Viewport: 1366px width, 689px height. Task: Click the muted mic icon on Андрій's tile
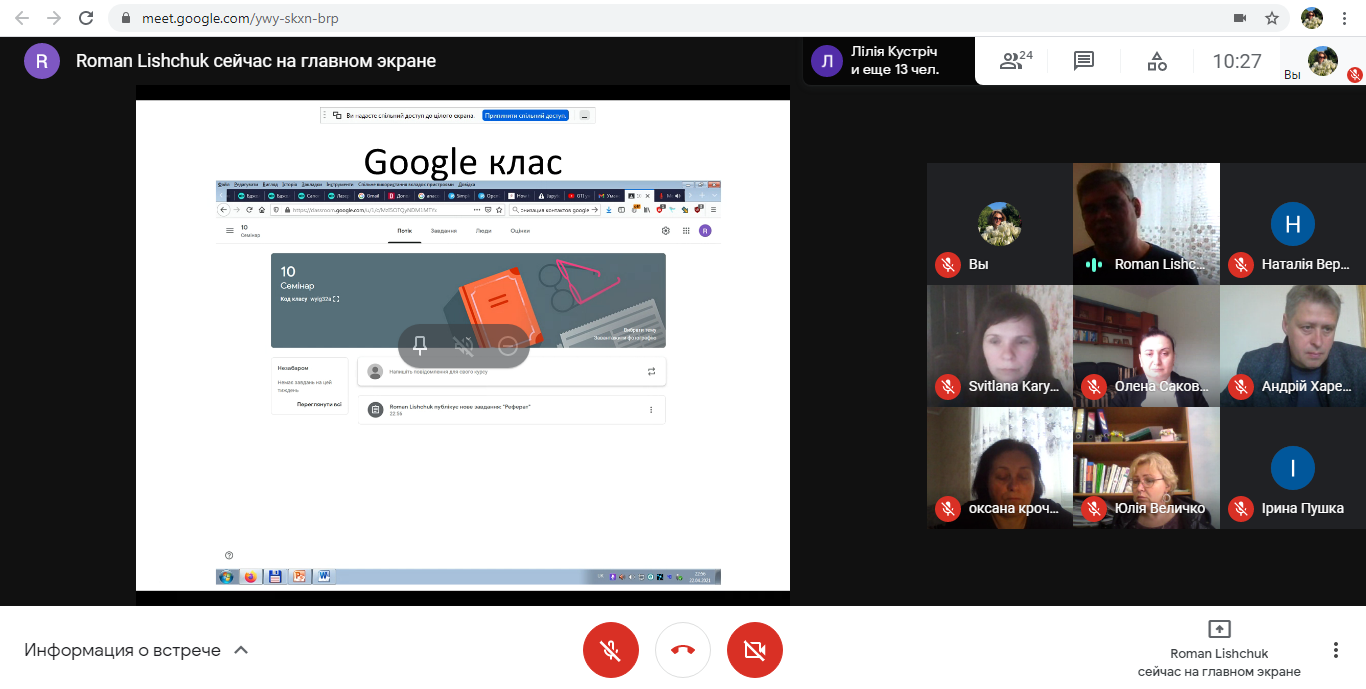[1241, 386]
